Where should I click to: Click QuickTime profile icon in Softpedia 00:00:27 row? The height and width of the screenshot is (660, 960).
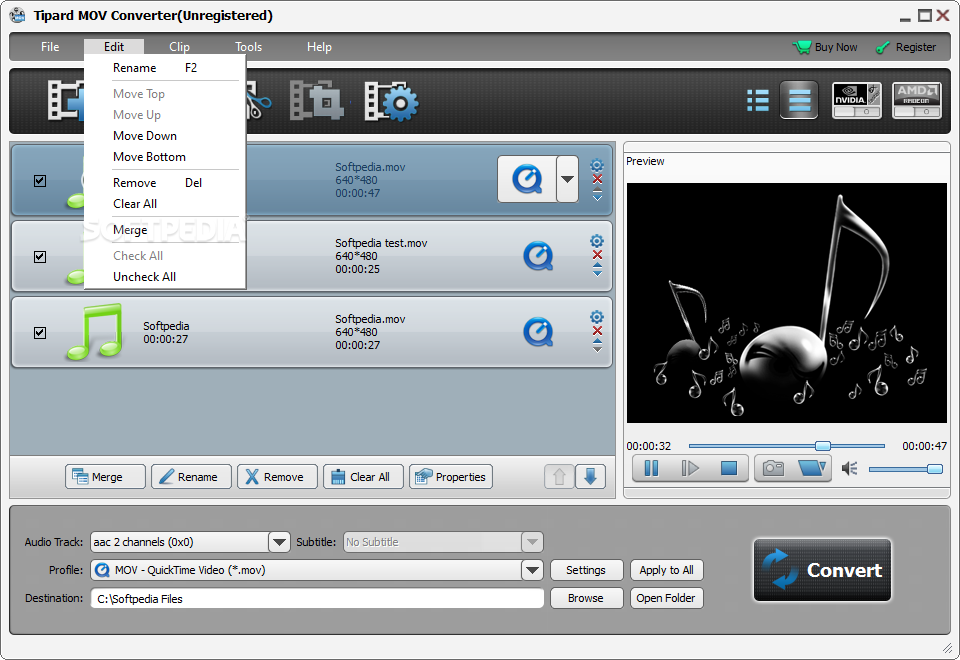pos(538,332)
